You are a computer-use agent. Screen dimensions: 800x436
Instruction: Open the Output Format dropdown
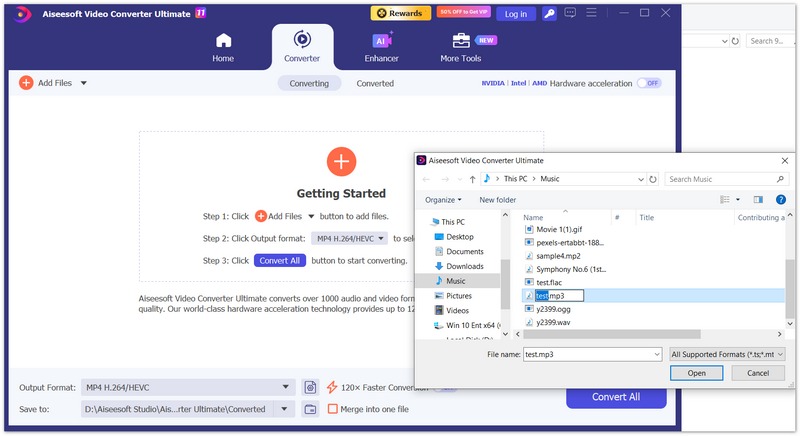click(188, 388)
